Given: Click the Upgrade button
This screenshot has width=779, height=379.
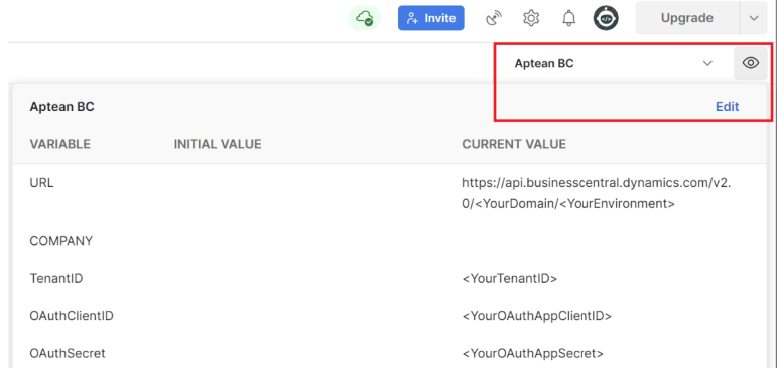Looking at the screenshot, I should [687, 18].
